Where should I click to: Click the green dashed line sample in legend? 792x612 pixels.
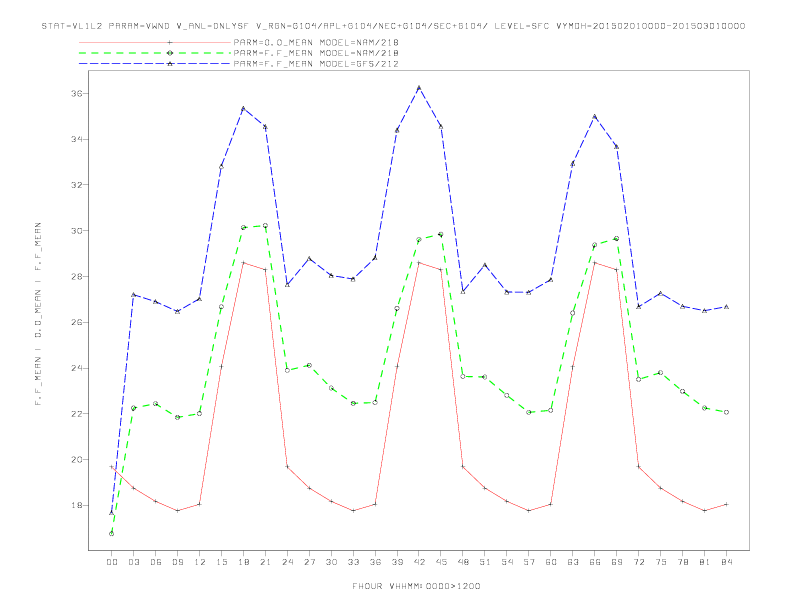(155, 53)
